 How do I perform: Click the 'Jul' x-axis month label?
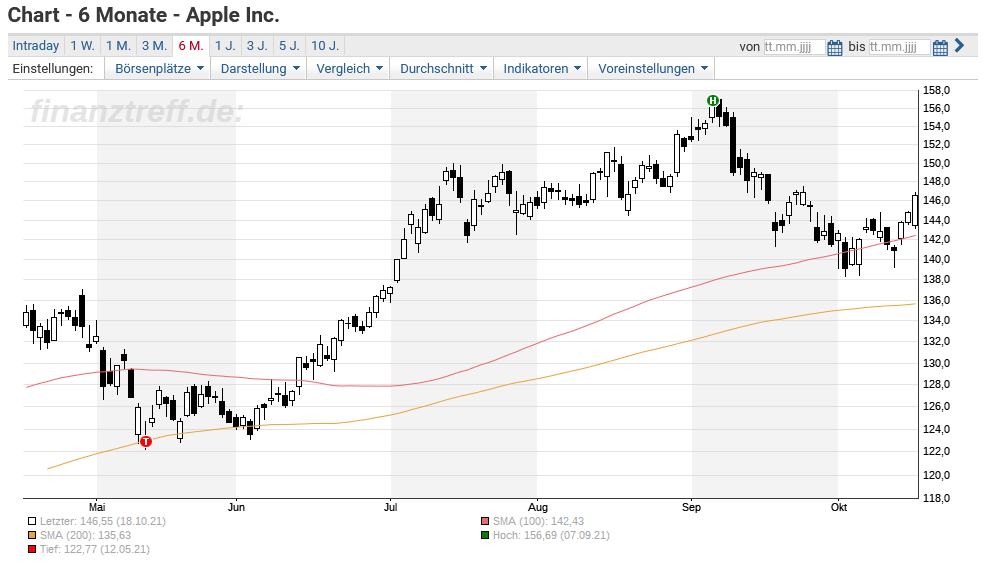point(390,507)
